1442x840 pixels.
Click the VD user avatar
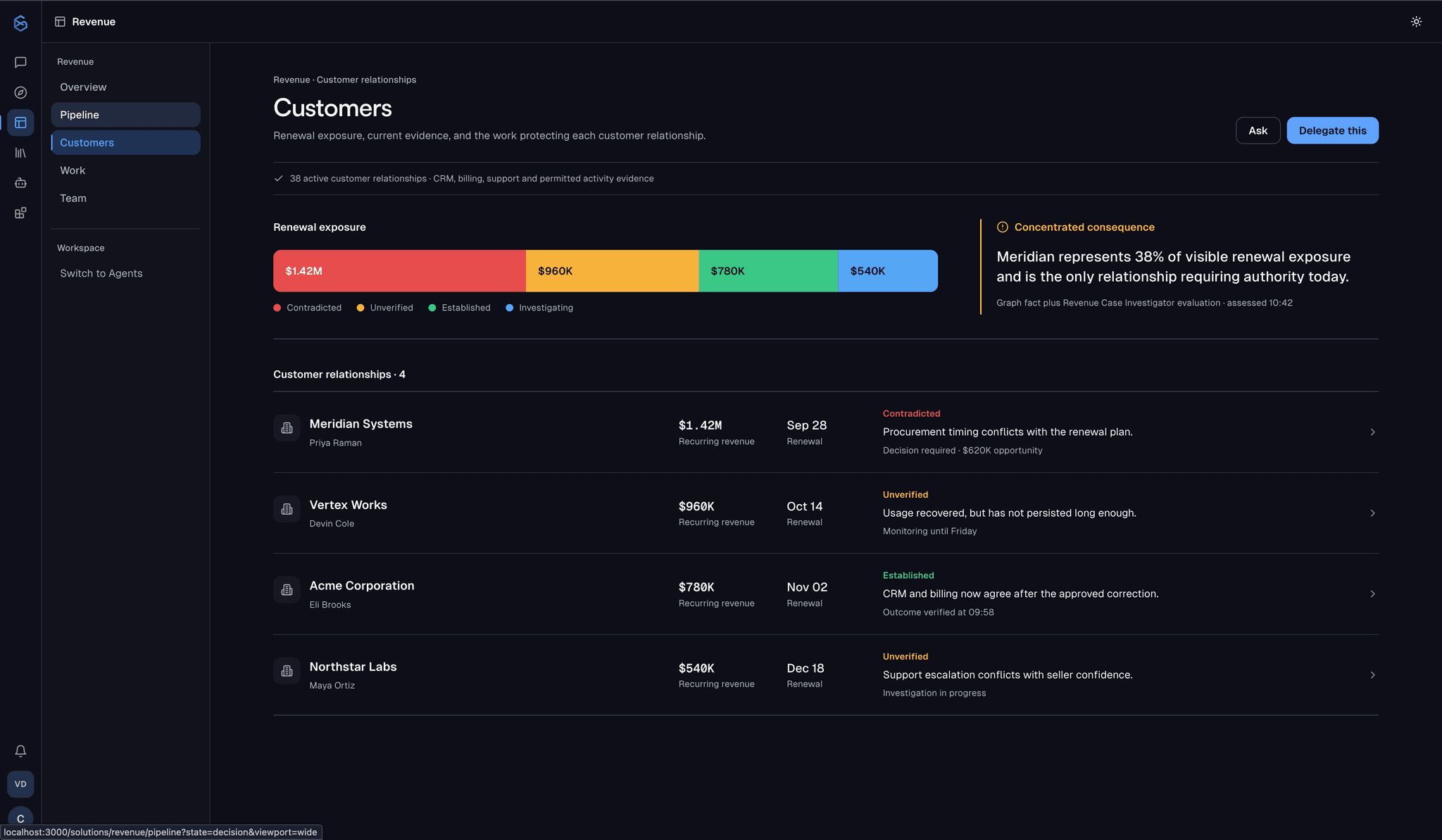coord(20,784)
